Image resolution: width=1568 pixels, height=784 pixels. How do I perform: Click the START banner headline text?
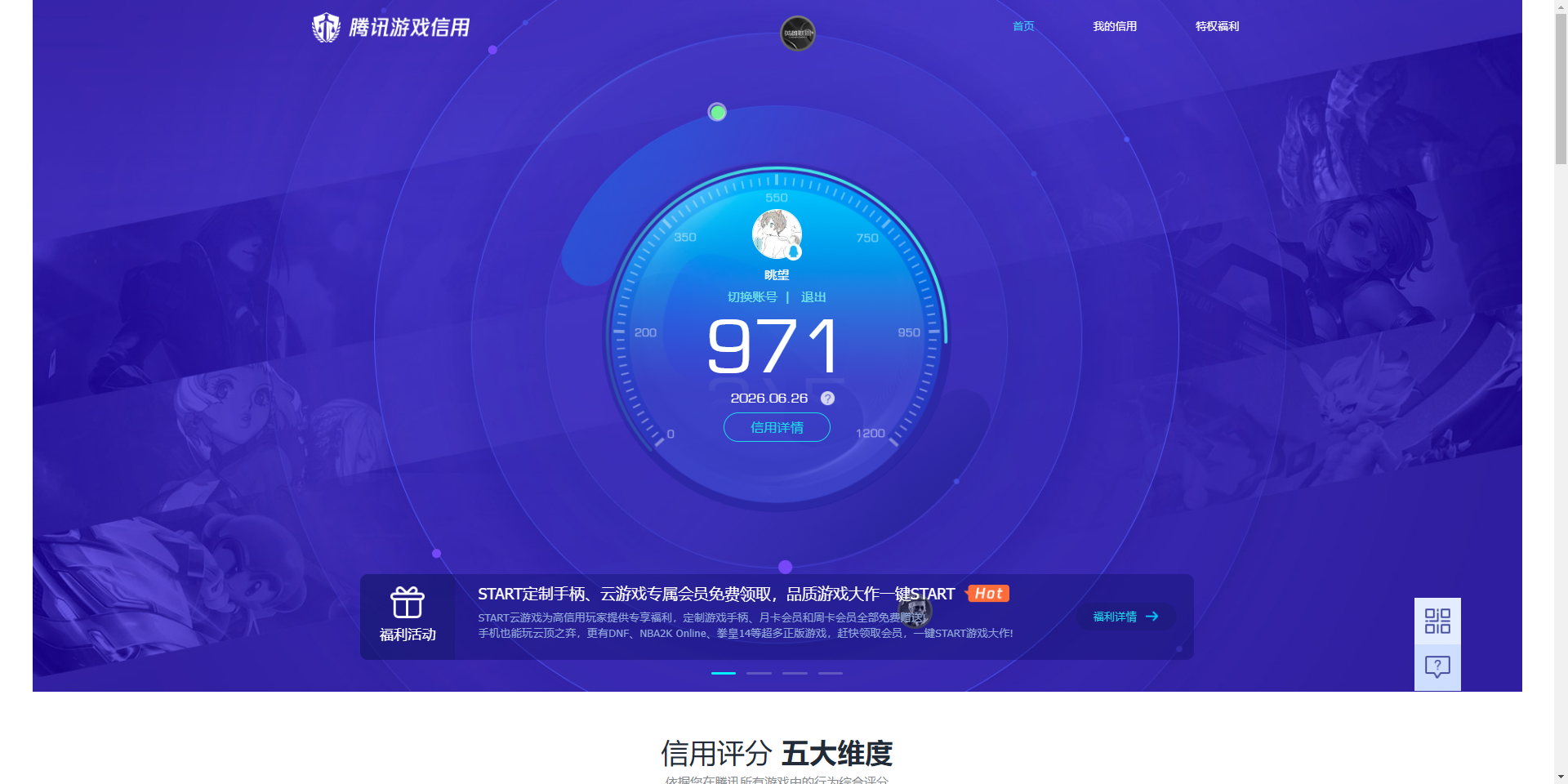(x=716, y=594)
